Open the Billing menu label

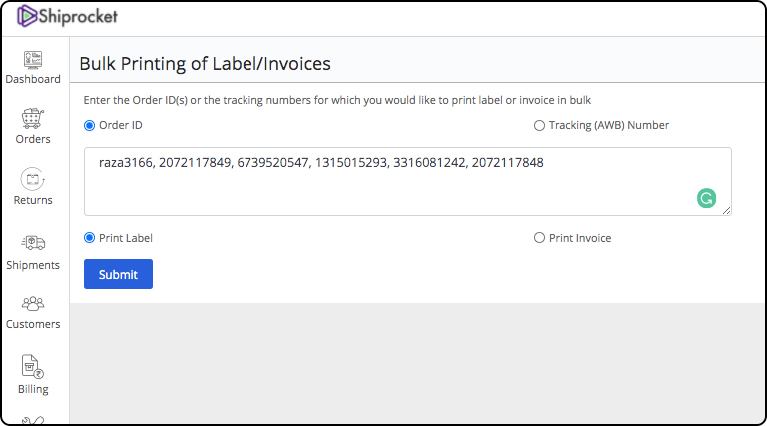[33, 389]
